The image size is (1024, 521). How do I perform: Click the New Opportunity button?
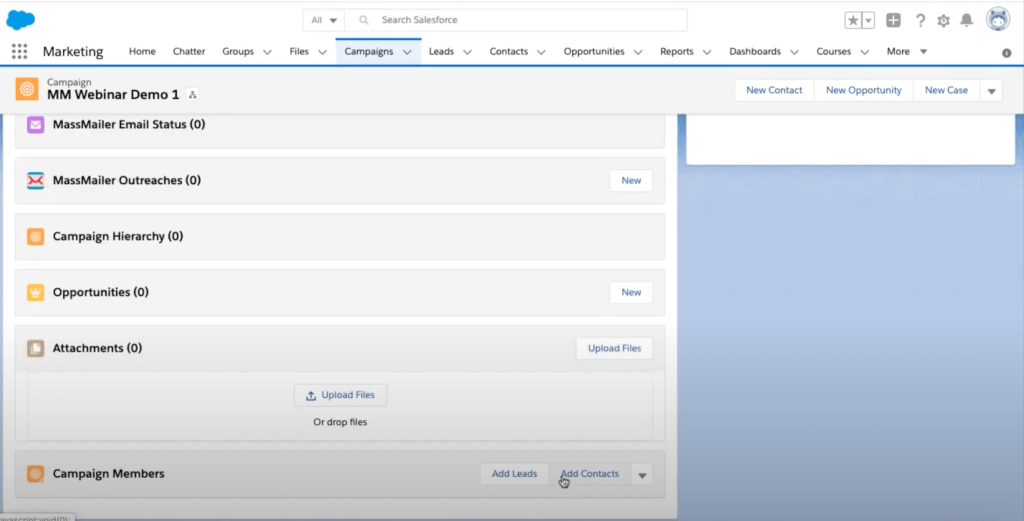tap(863, 90)
